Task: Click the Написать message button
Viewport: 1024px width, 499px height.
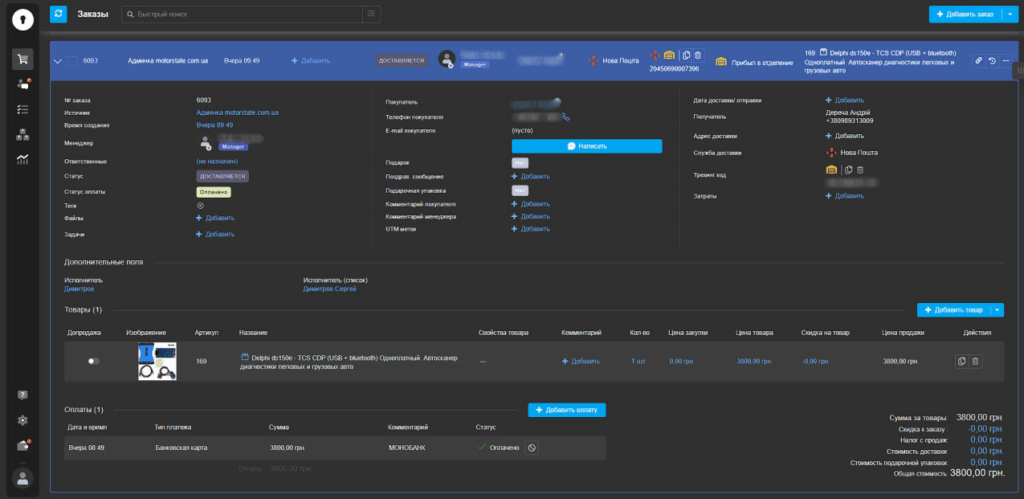Action: [x=586, y=146]
